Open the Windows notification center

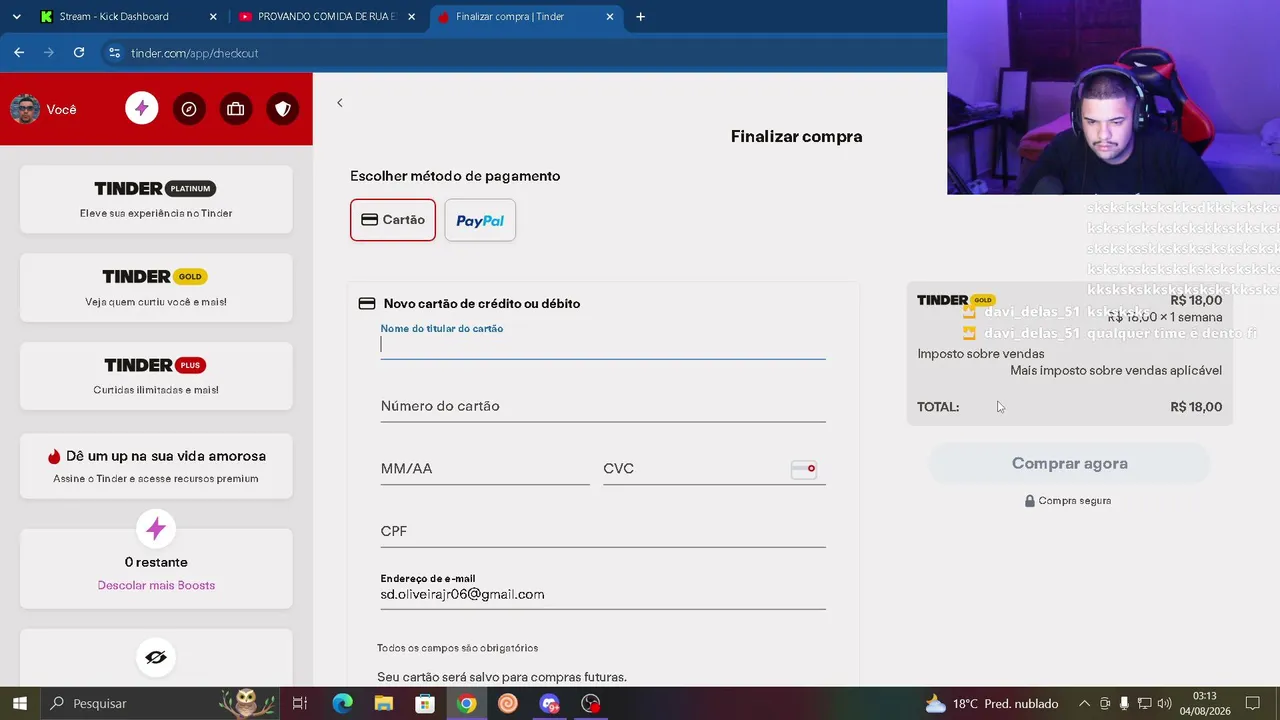[1253, 704]
